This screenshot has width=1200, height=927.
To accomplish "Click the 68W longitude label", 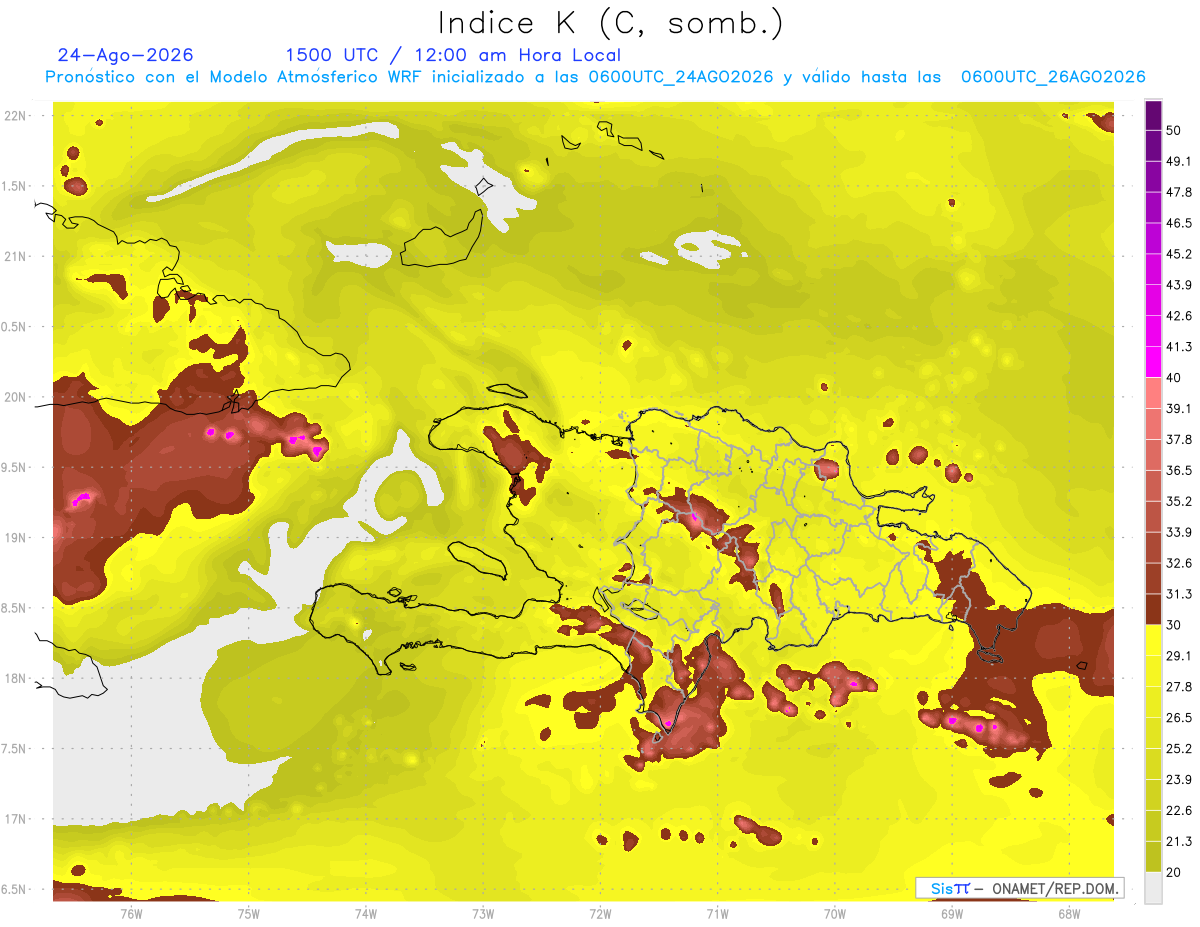I will (1069, 913).
